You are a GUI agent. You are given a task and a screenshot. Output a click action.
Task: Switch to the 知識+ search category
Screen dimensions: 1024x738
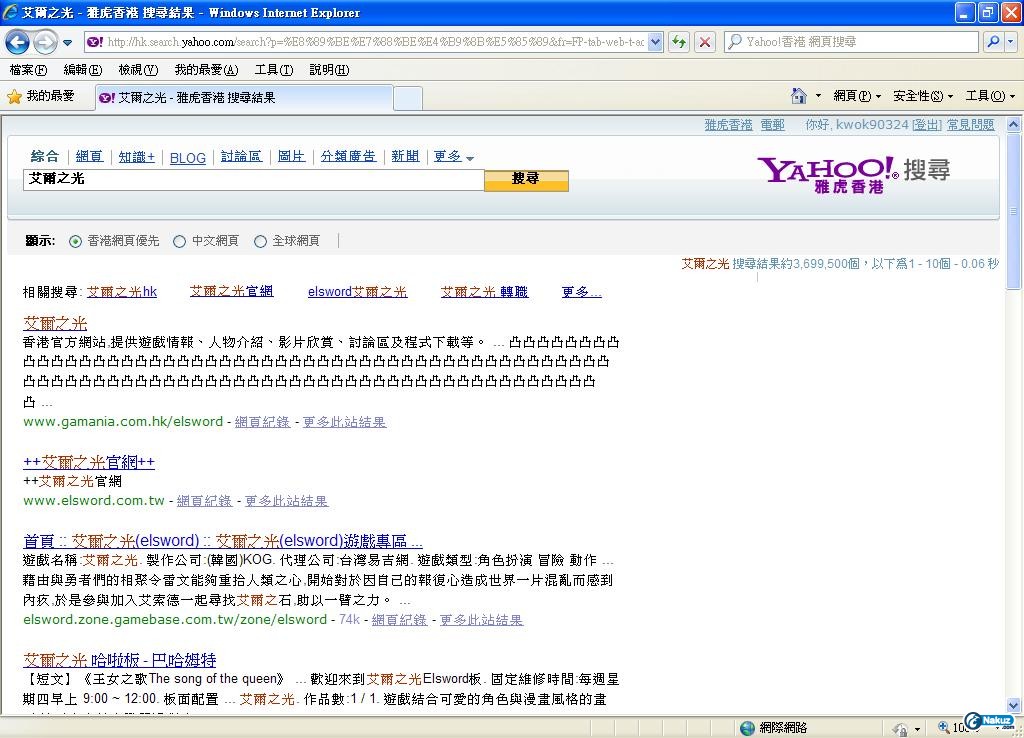point(136,157)
